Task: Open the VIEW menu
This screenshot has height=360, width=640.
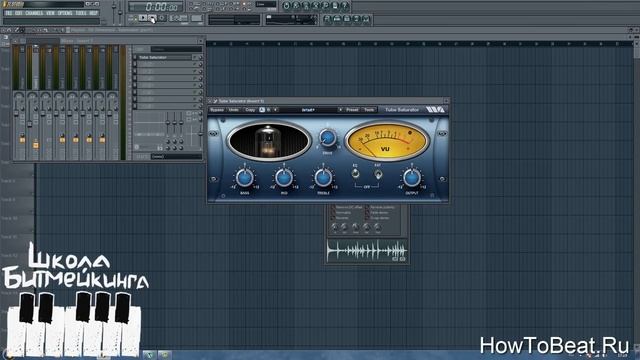Action: (x=50, y=13)
